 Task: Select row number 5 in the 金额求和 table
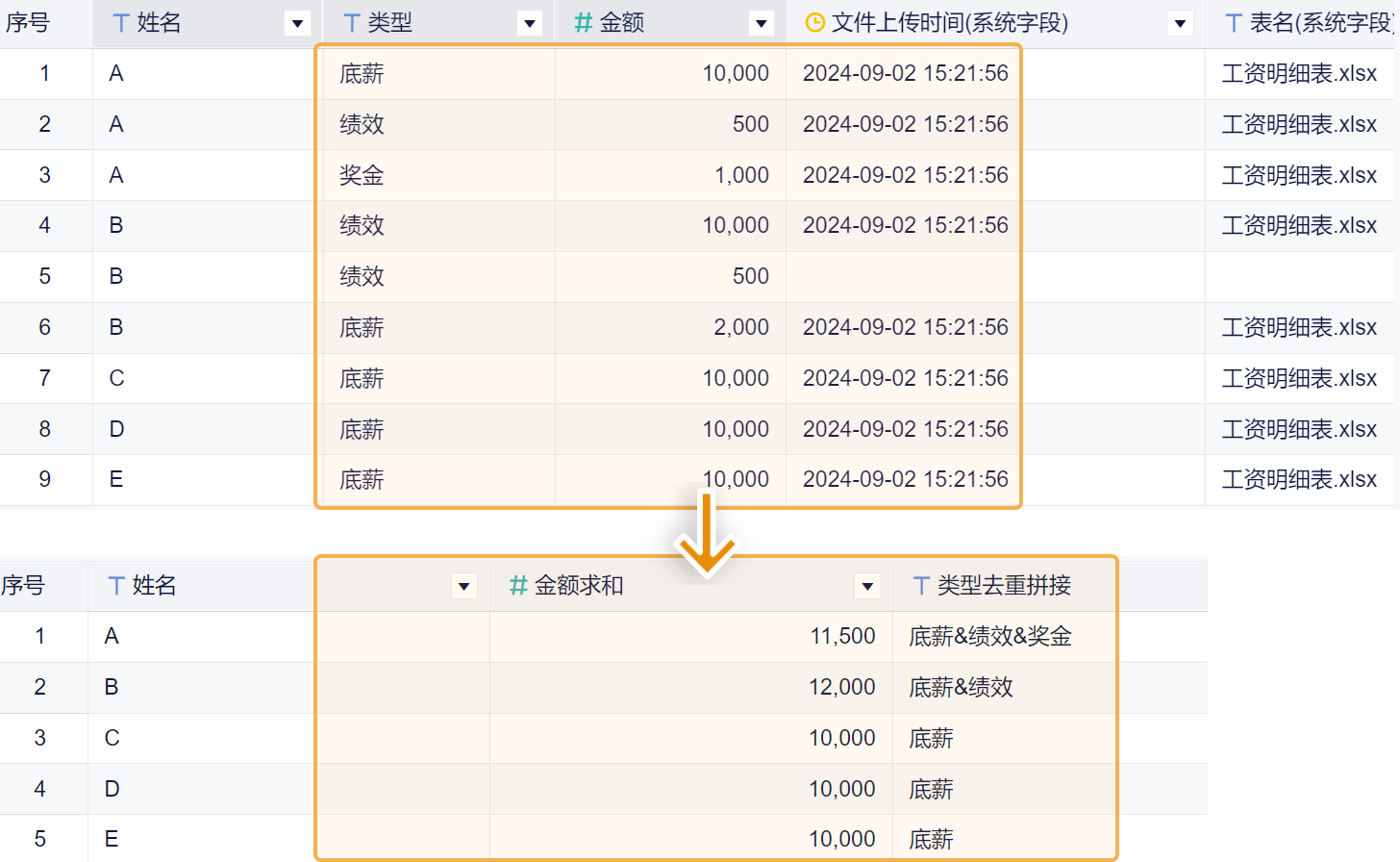tap(39, 839)
